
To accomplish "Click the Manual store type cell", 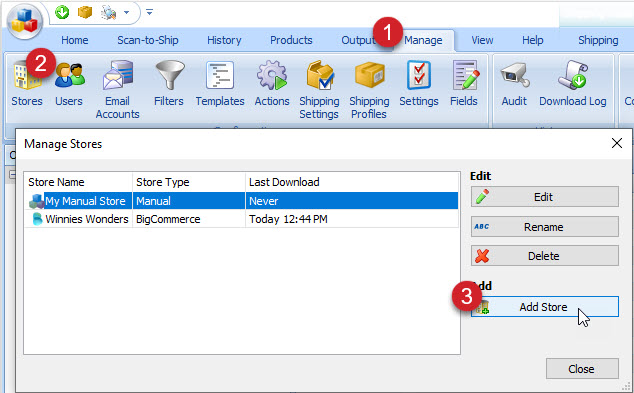I will (x=188, y=201).
